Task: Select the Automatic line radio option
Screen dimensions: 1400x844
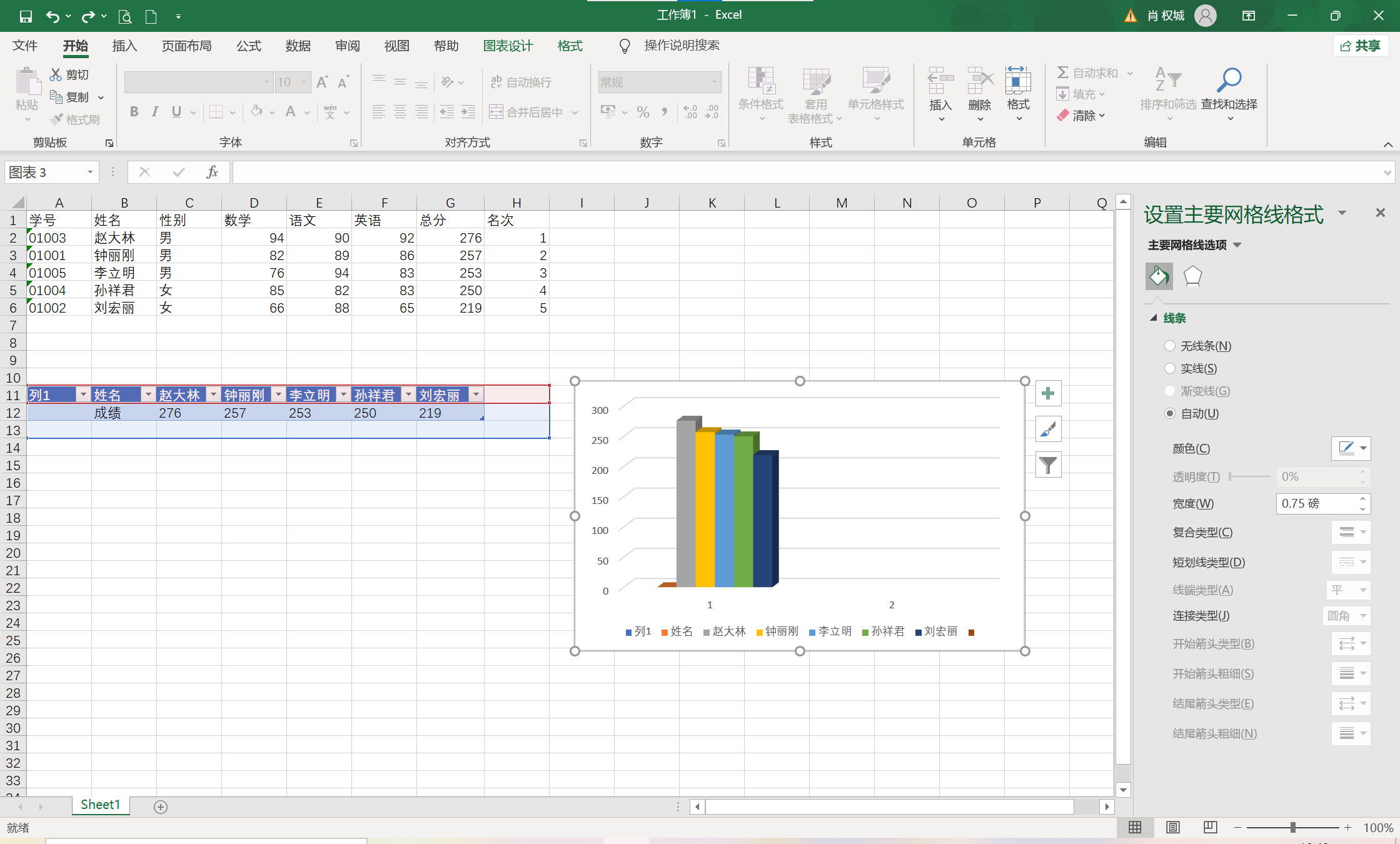Action: point(1170,413)
